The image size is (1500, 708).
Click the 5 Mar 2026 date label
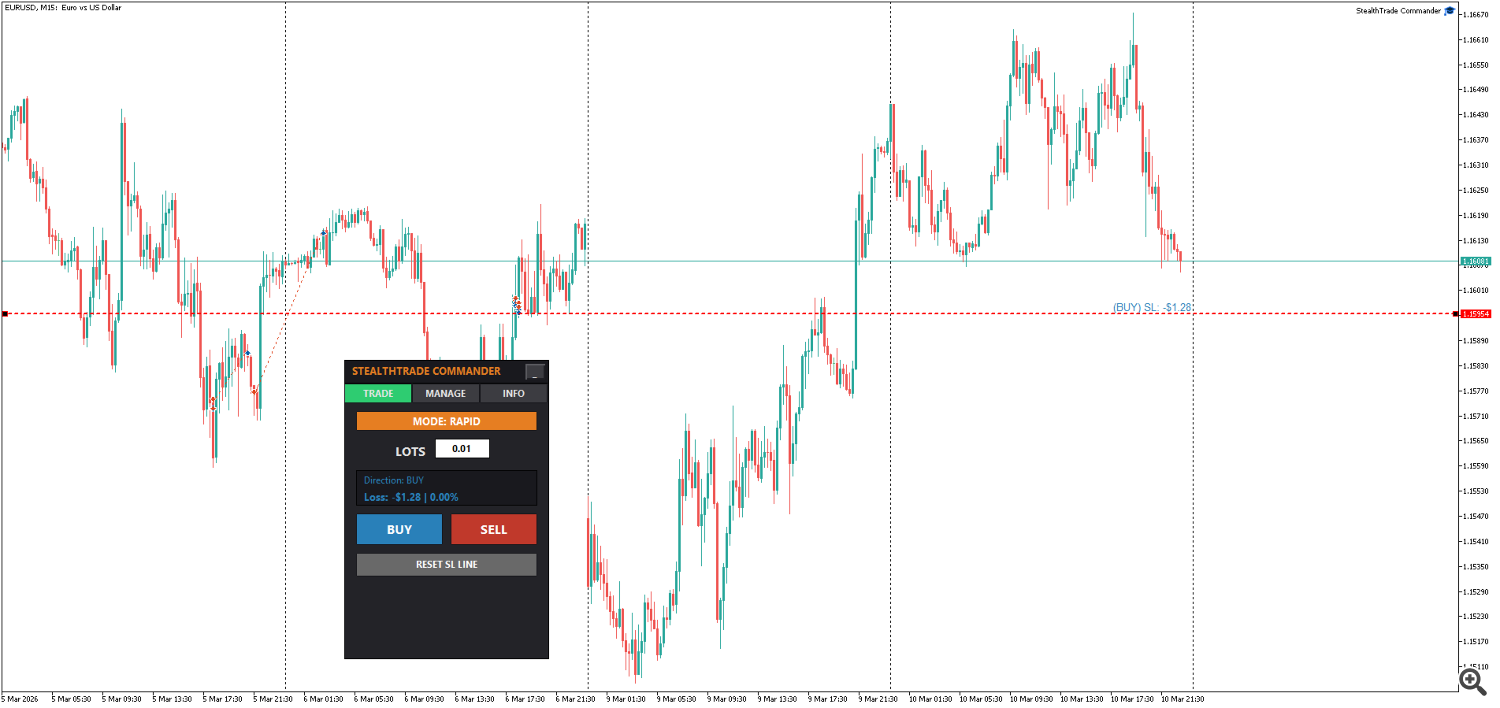(20, 699)
